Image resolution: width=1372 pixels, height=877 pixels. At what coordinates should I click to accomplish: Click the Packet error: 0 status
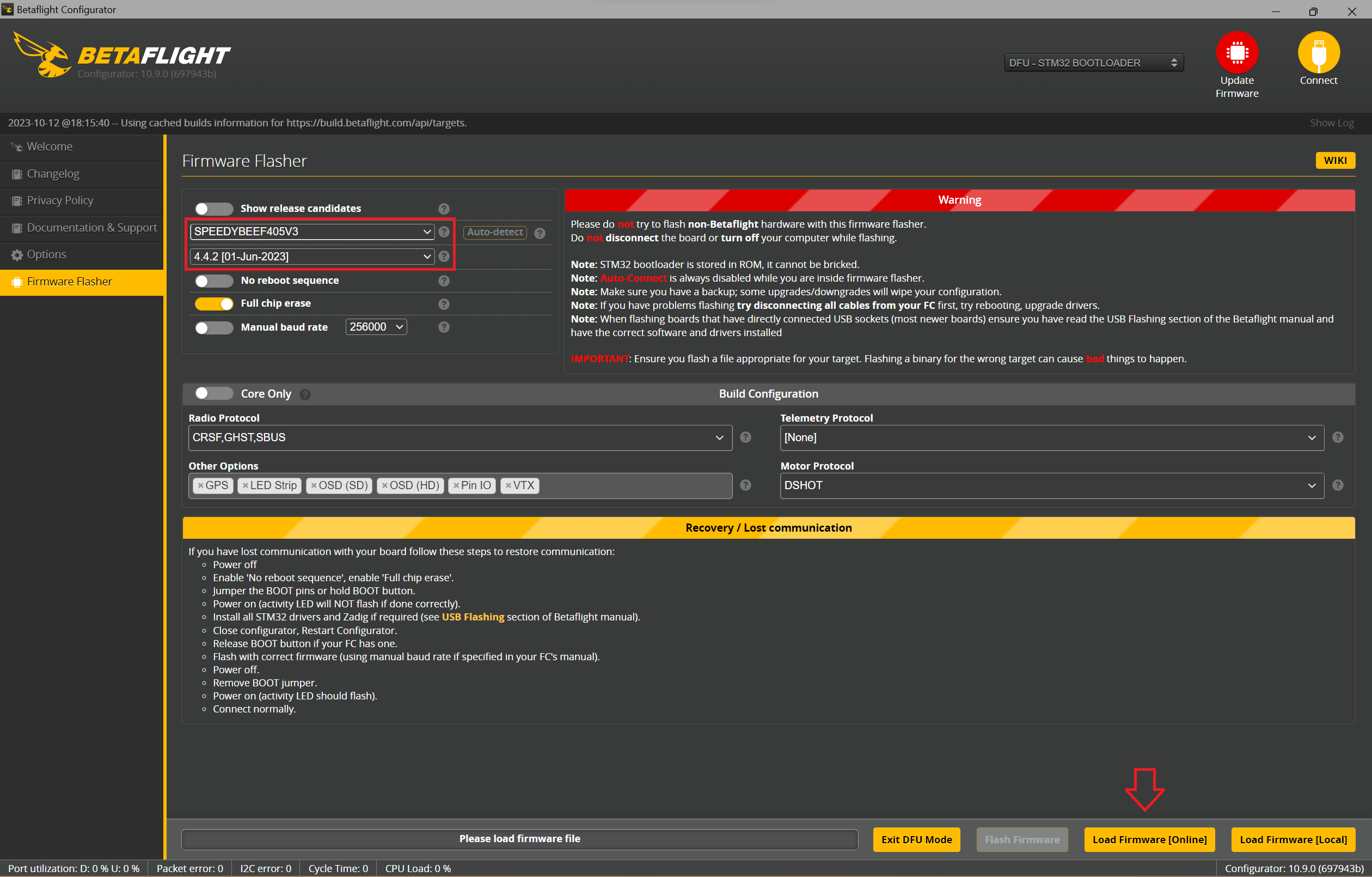pyautogui.click(x=189, y=868)
